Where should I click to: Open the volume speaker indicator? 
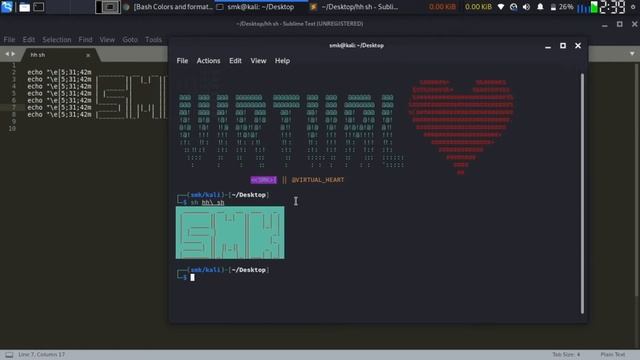click(x=527, y=7)
